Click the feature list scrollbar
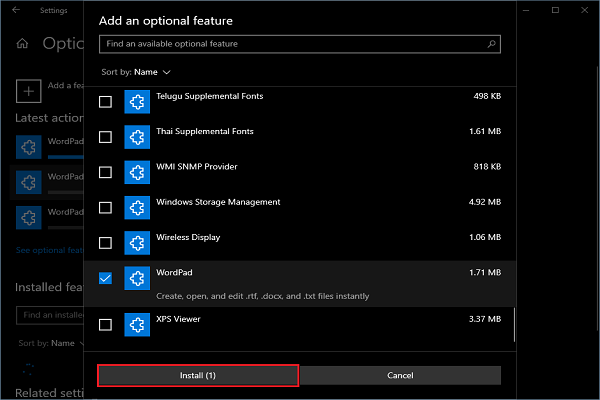 click(514, 325)
